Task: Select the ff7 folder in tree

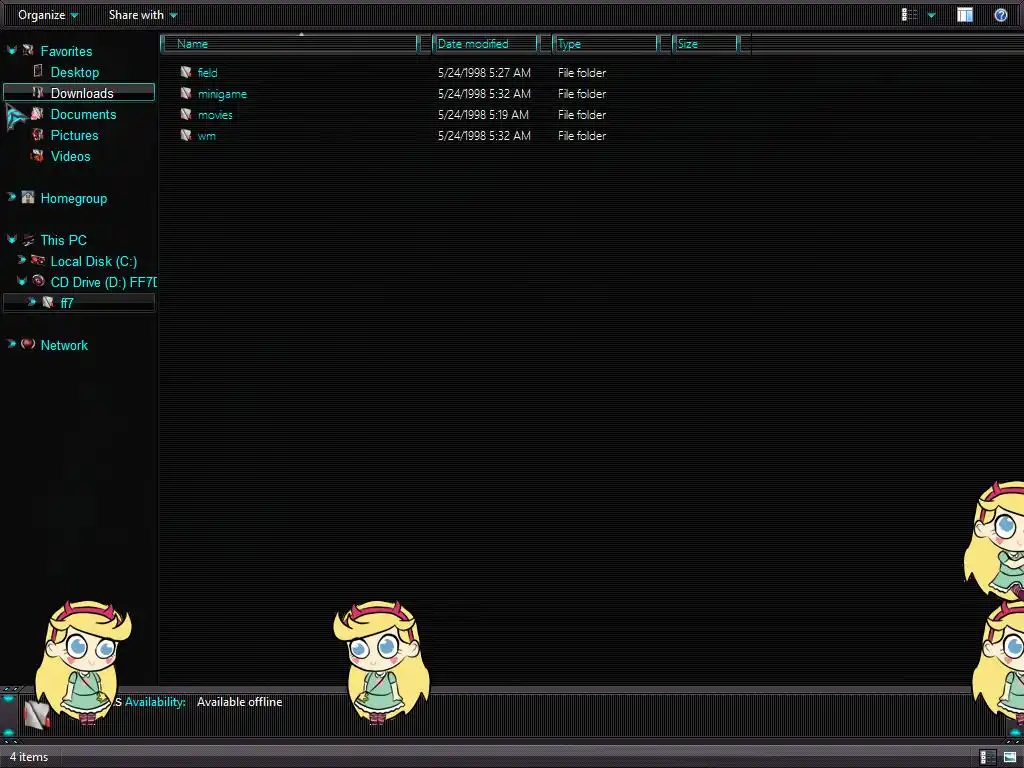Action: 67,302
